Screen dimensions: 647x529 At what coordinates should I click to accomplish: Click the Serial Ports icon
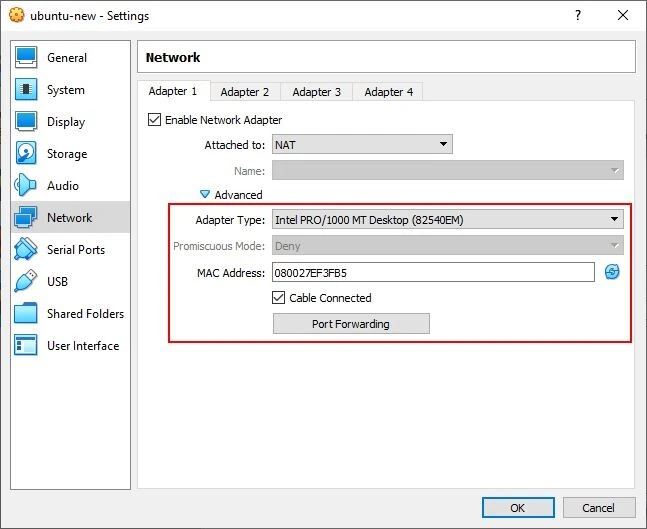27,250
